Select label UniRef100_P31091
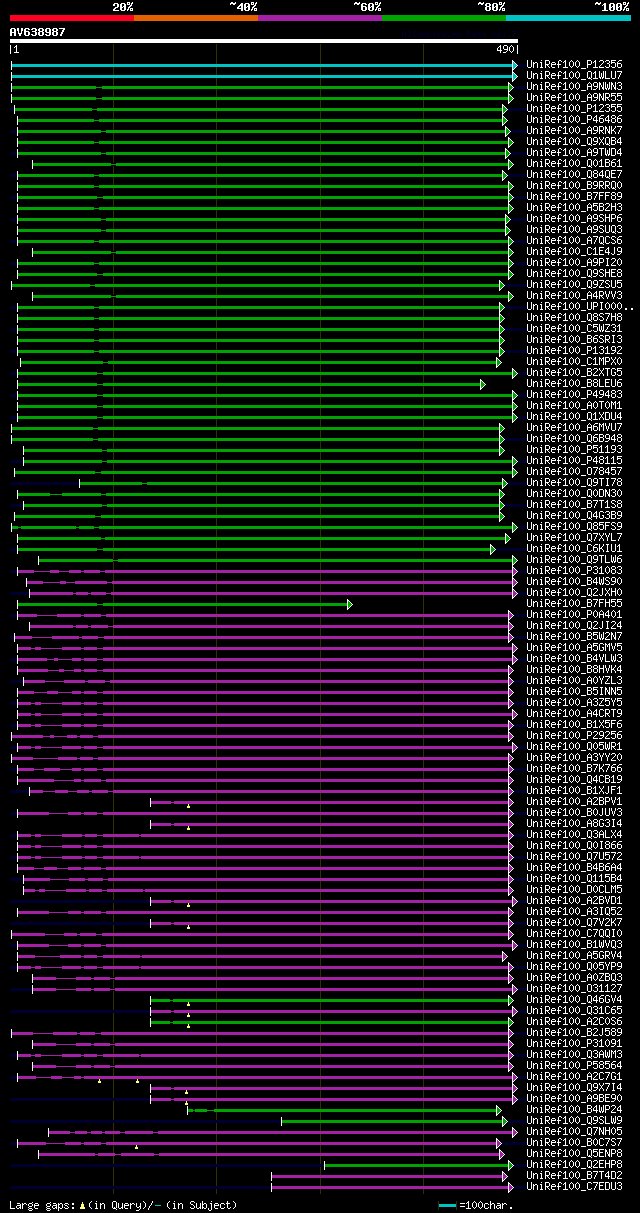 tap(574, 1043)
